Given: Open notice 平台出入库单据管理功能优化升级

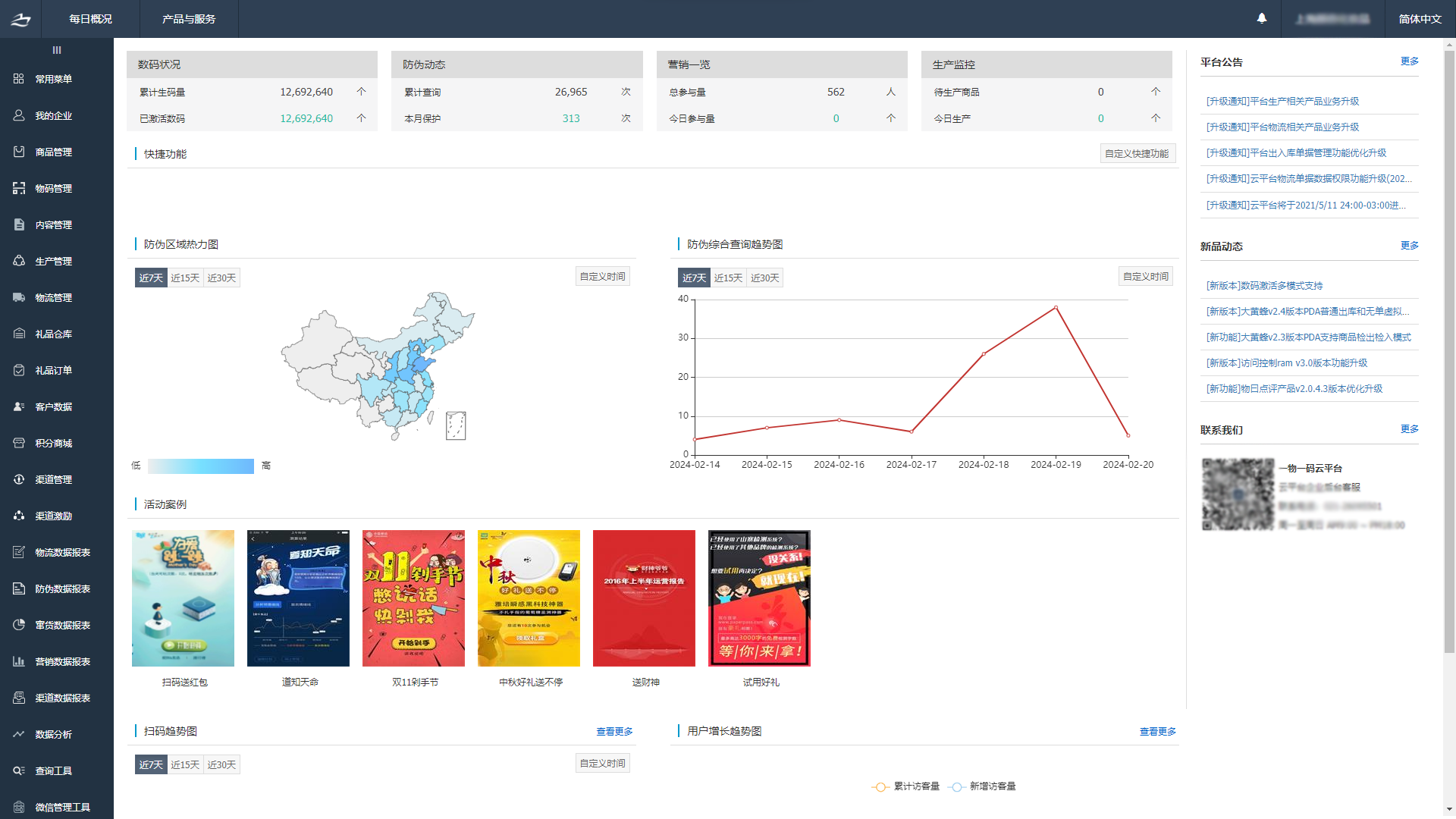Looking at the screenshot, I should pyautogui.click(x=1296, y=153).
